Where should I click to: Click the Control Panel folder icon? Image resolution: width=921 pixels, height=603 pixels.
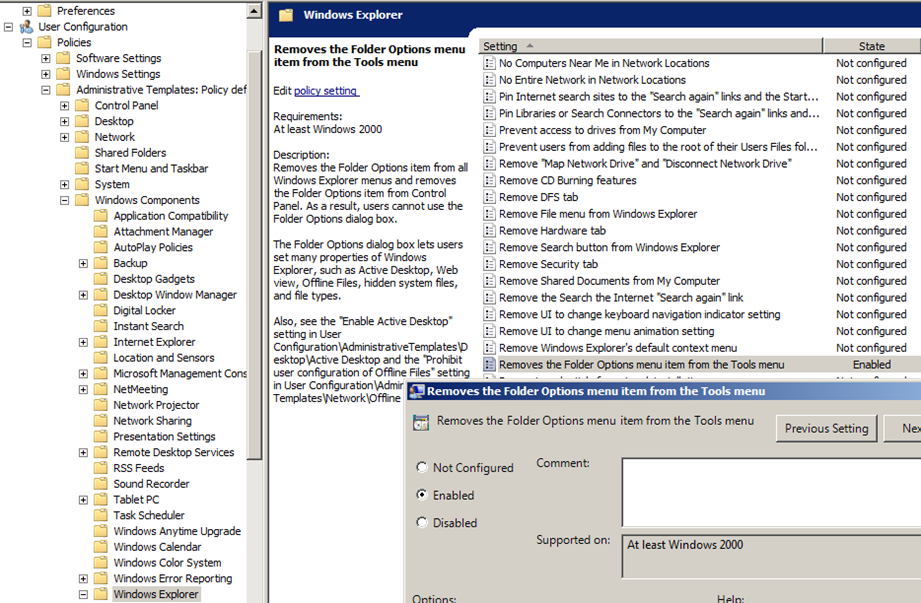pyautogui.click(x=82, y=105)
